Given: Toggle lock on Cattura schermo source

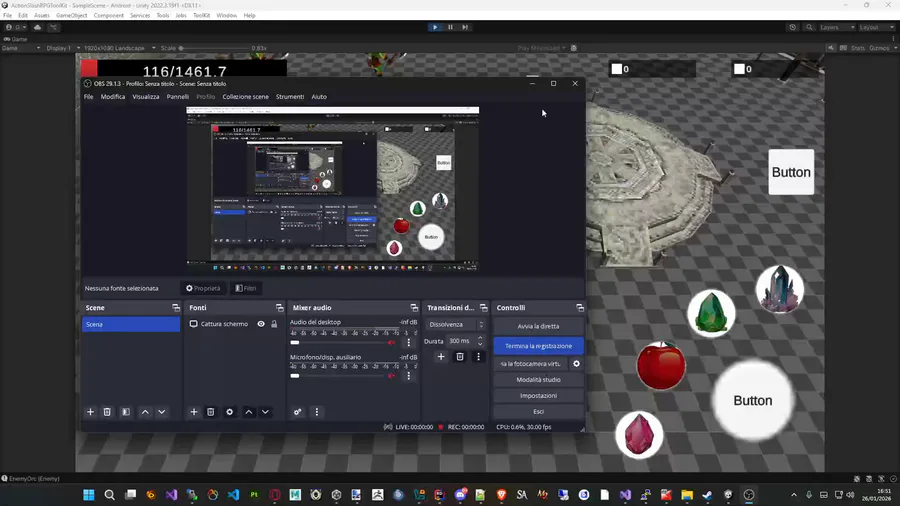Looking at the screenshot, I should coord(274,324).
